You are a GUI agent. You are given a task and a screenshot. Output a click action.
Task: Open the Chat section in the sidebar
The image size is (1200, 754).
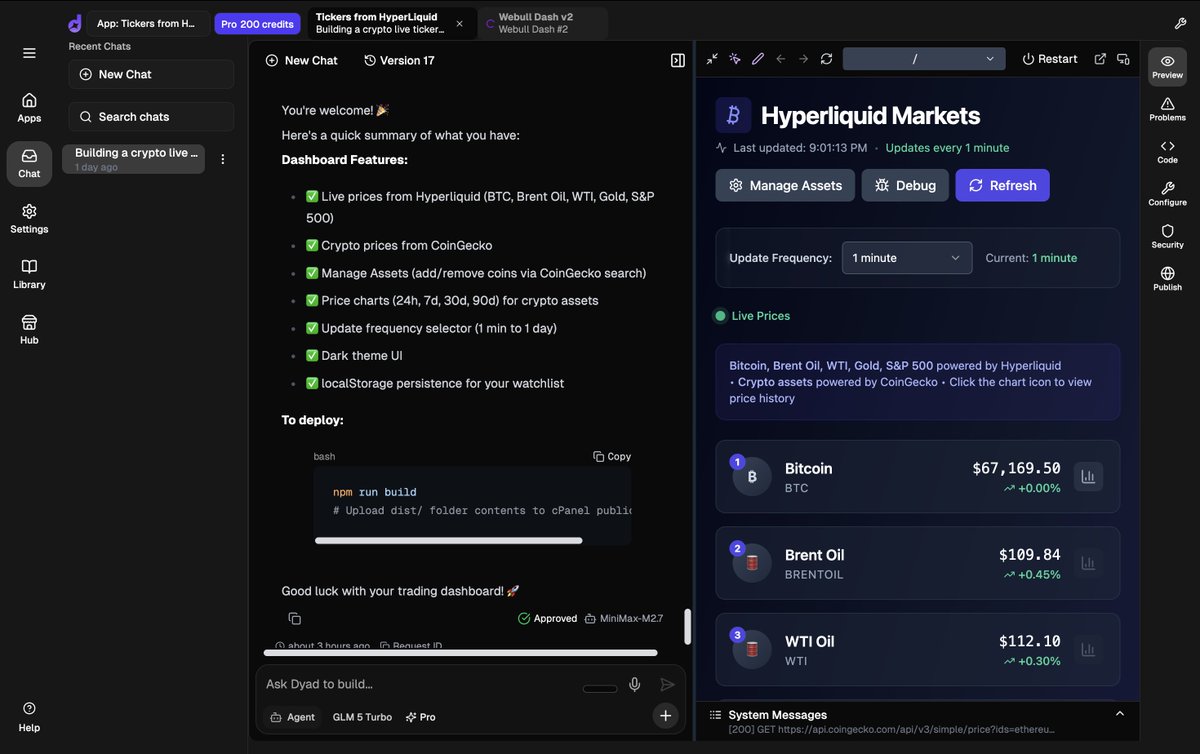[29, 163]
